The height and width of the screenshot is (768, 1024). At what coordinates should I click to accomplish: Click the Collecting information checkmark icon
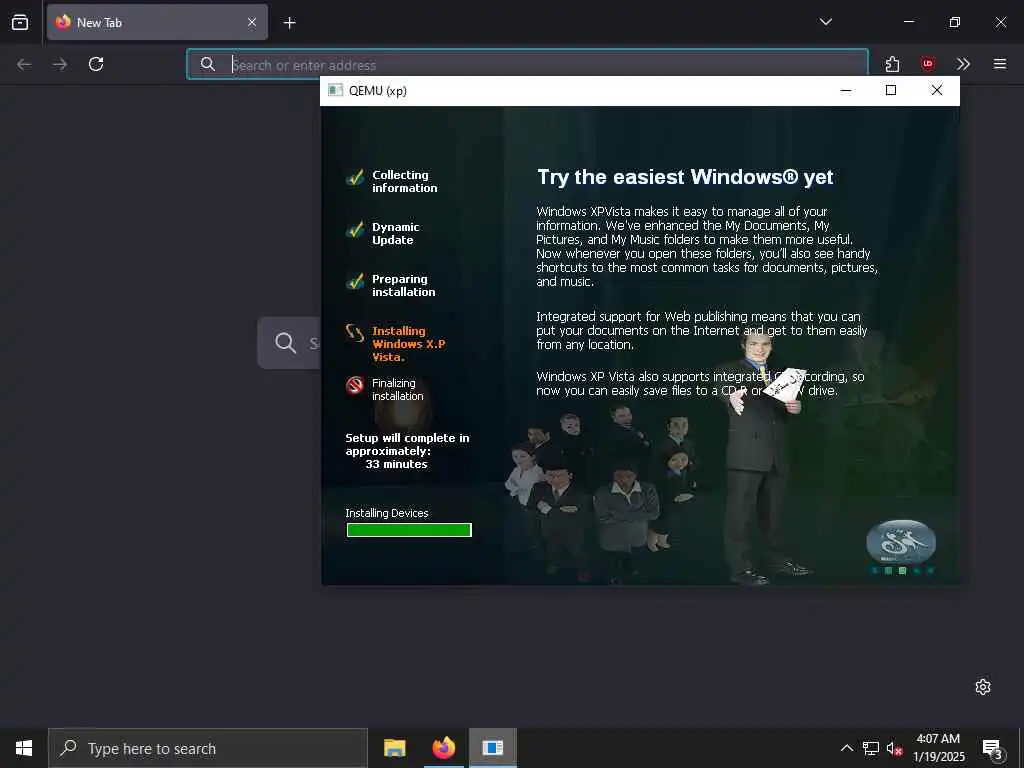click(355, 177)
